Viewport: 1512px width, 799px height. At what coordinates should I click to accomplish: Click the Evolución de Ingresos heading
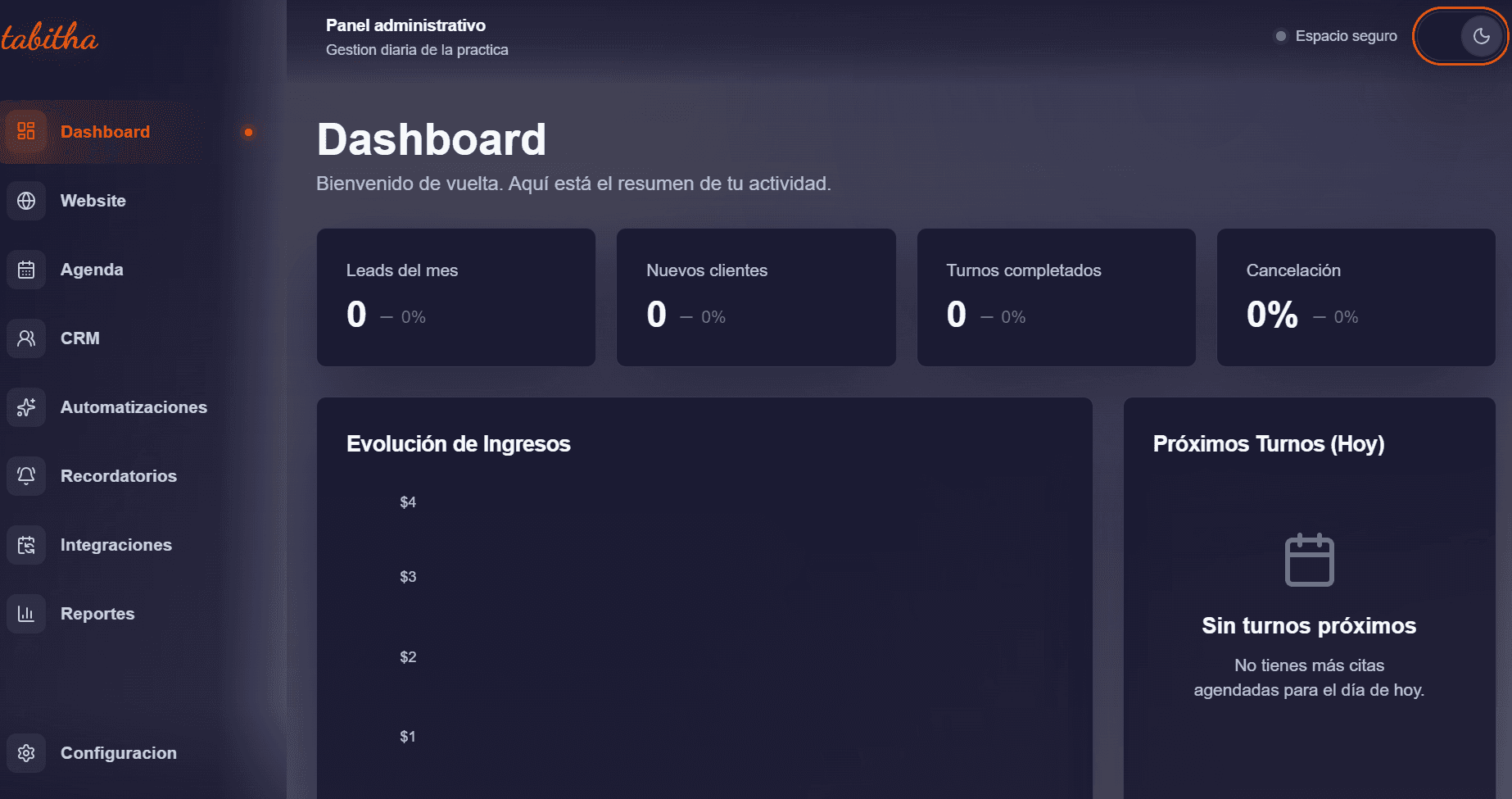pyautogui.click(x=458, y=444)
